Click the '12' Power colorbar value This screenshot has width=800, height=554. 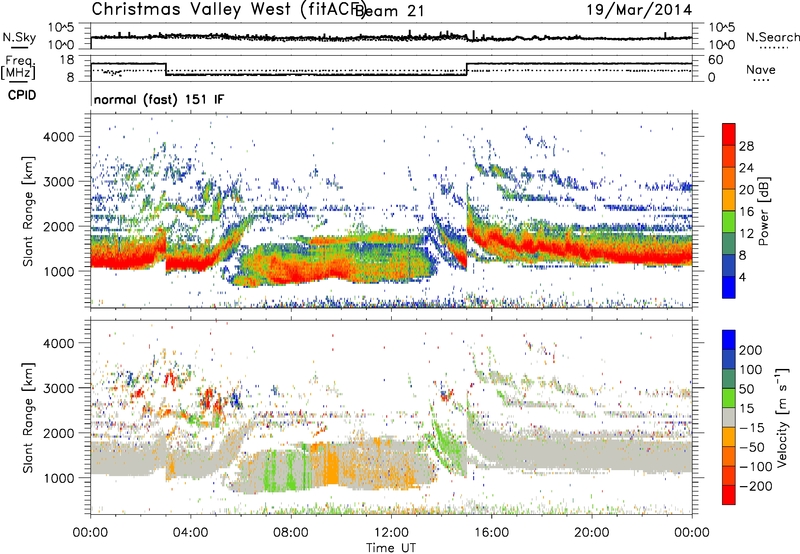point(746,234)
